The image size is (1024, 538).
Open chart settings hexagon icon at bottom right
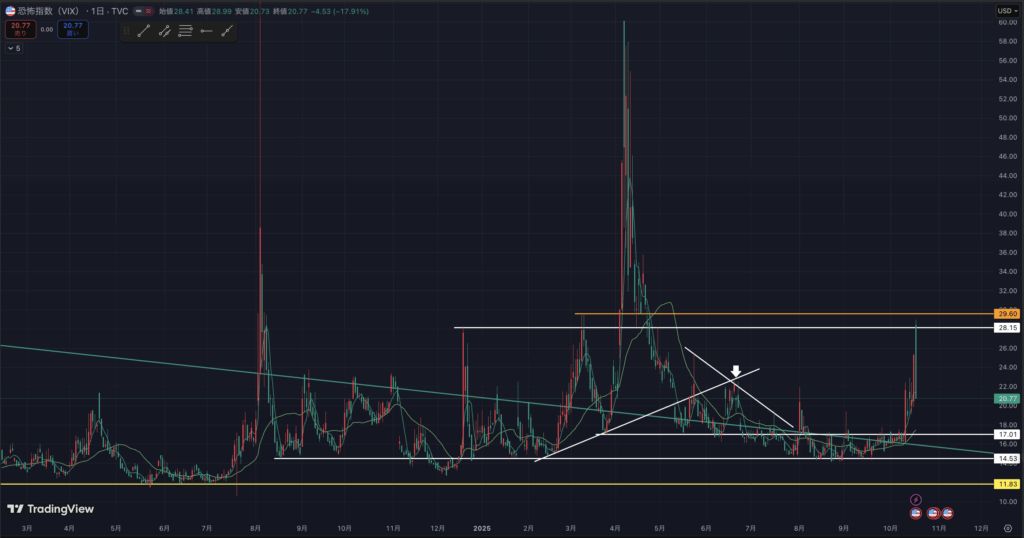click(x=1007, y=528)
